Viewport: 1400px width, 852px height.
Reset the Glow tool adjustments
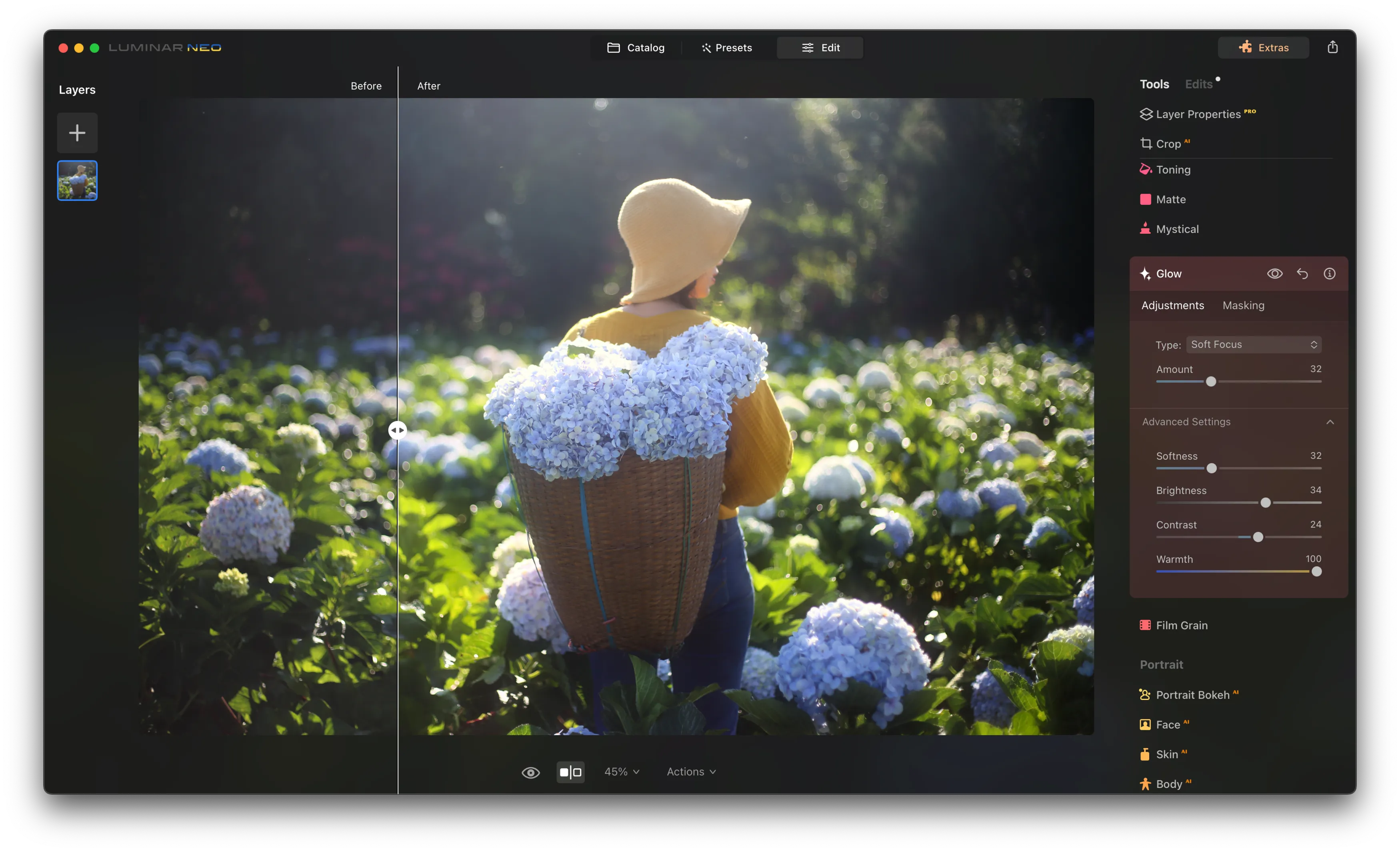pyautogui.click(x=1302, y=274)
